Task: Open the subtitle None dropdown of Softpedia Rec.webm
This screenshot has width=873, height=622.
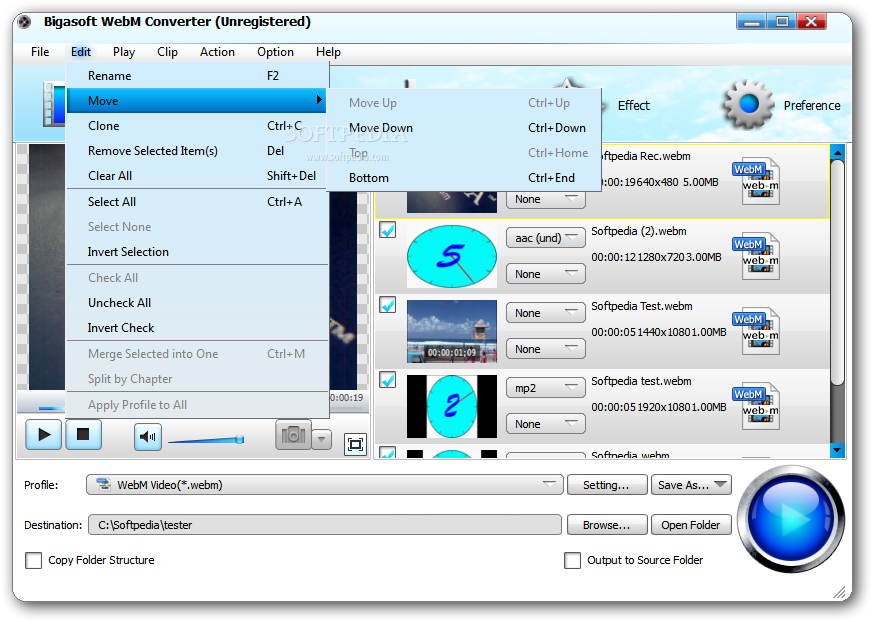Action: [x=546, y=199]
